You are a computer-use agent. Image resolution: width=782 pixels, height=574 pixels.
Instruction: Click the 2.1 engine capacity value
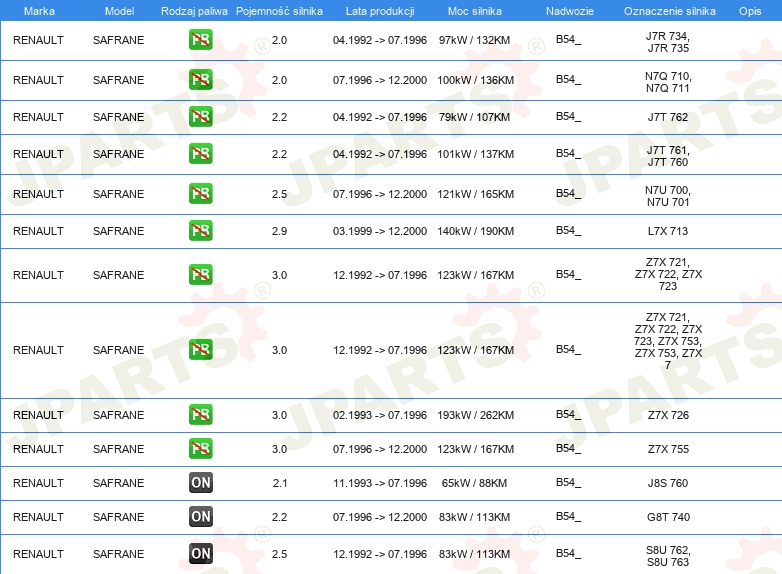280,483
